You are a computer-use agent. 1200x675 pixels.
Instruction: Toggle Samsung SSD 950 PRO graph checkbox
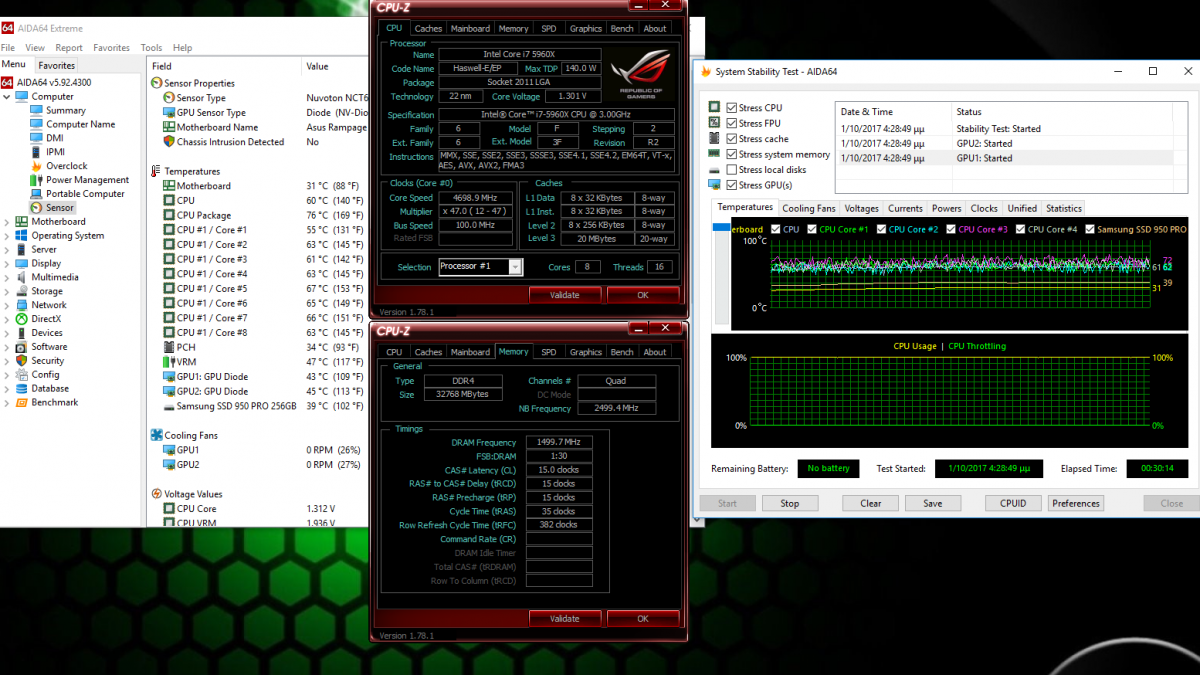coord(1090,229)
